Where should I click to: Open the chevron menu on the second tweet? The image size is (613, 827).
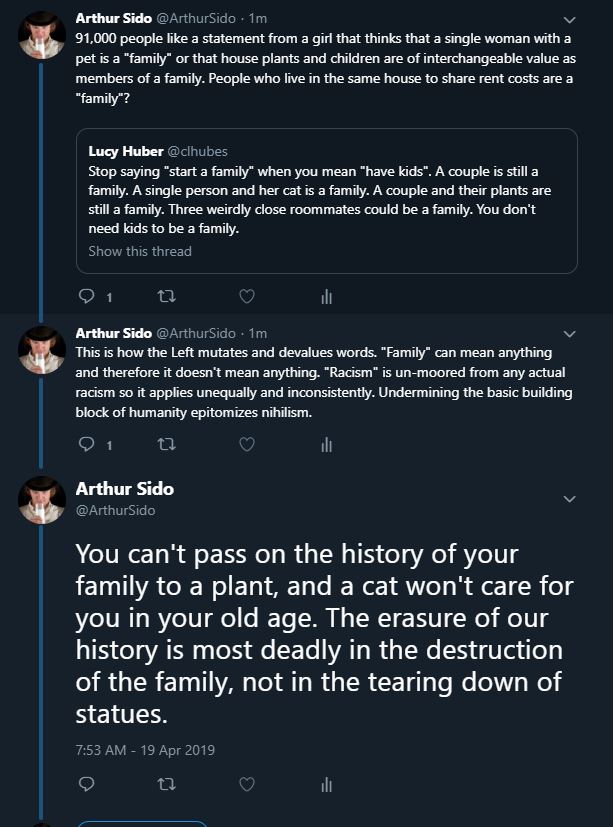(570, 333)
